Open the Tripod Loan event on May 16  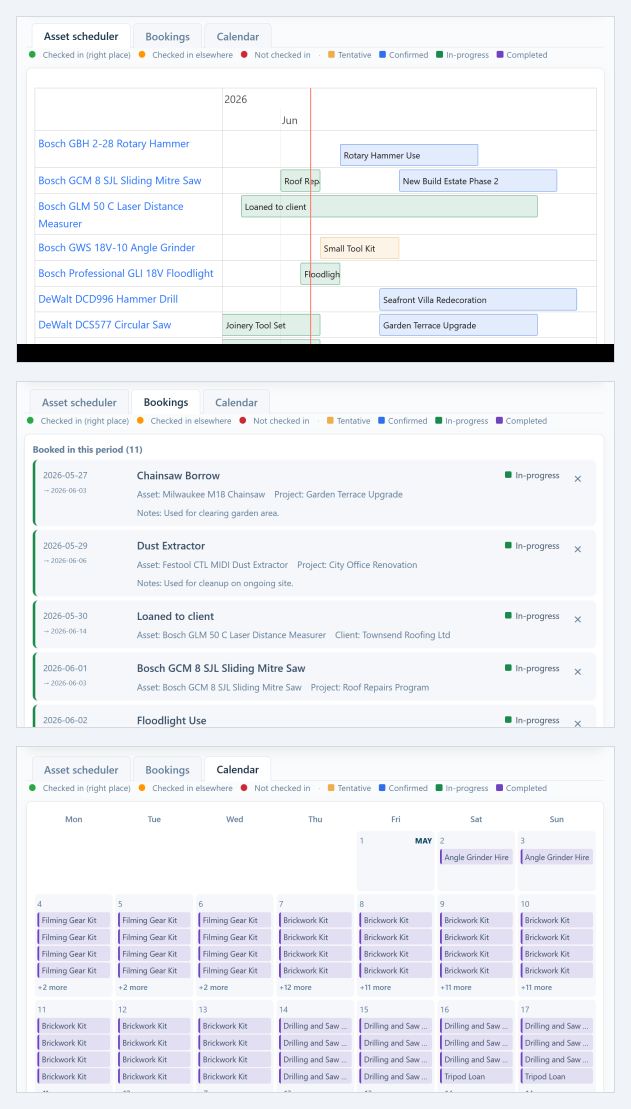tap(476, 1076)
